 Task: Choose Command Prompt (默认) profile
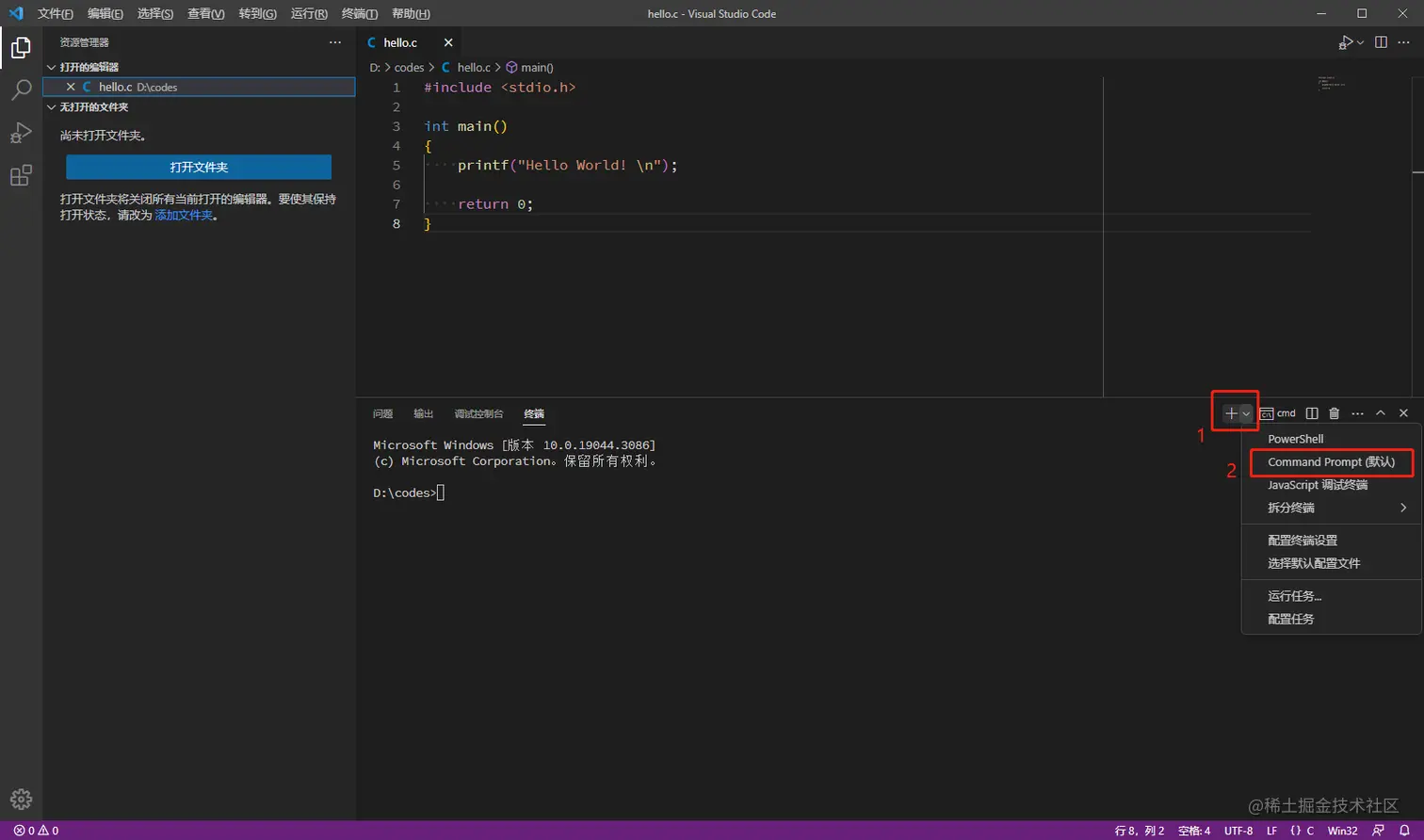coord(1331,462)
